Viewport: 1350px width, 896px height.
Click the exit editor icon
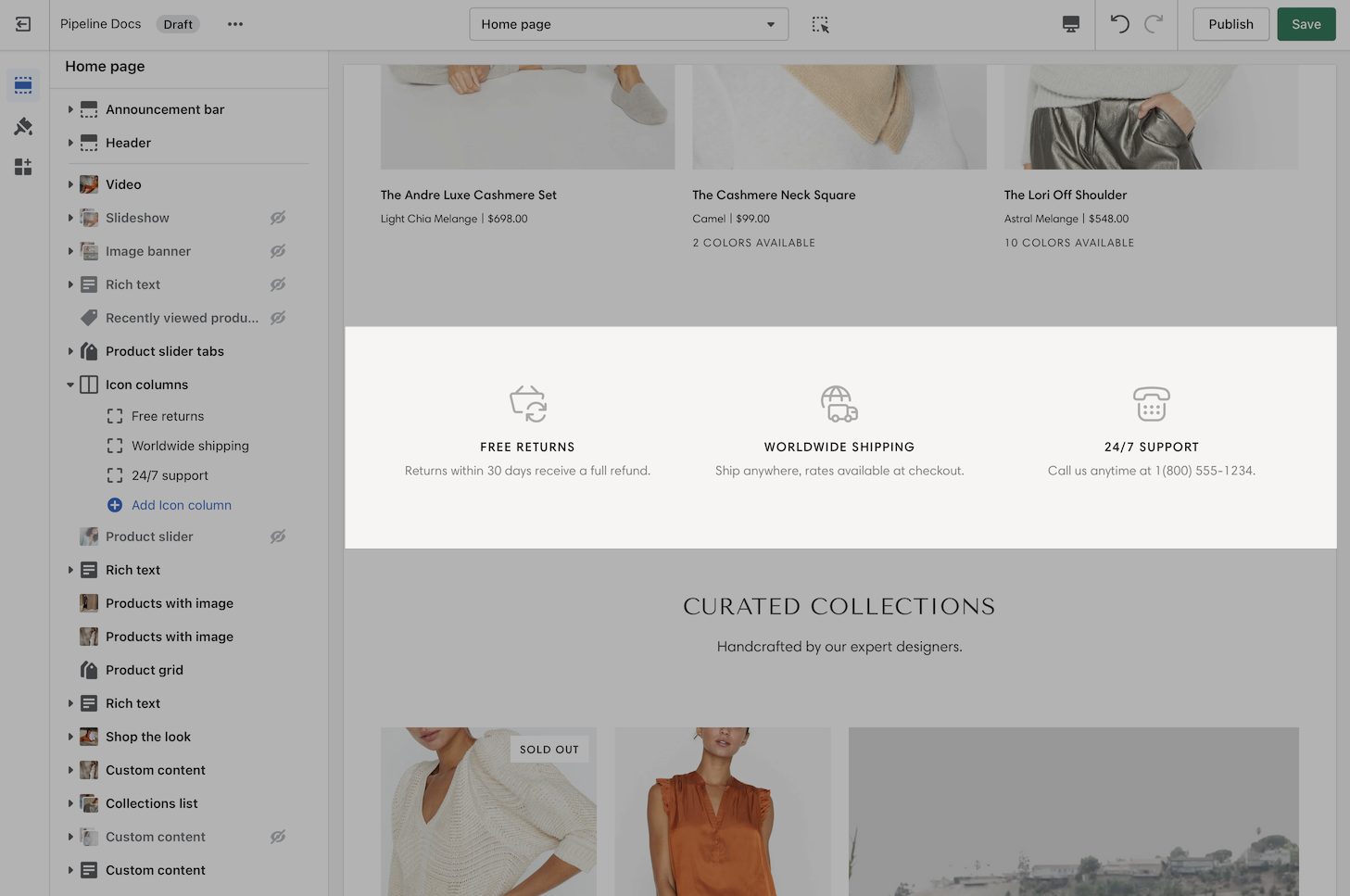tap(23, 24)
